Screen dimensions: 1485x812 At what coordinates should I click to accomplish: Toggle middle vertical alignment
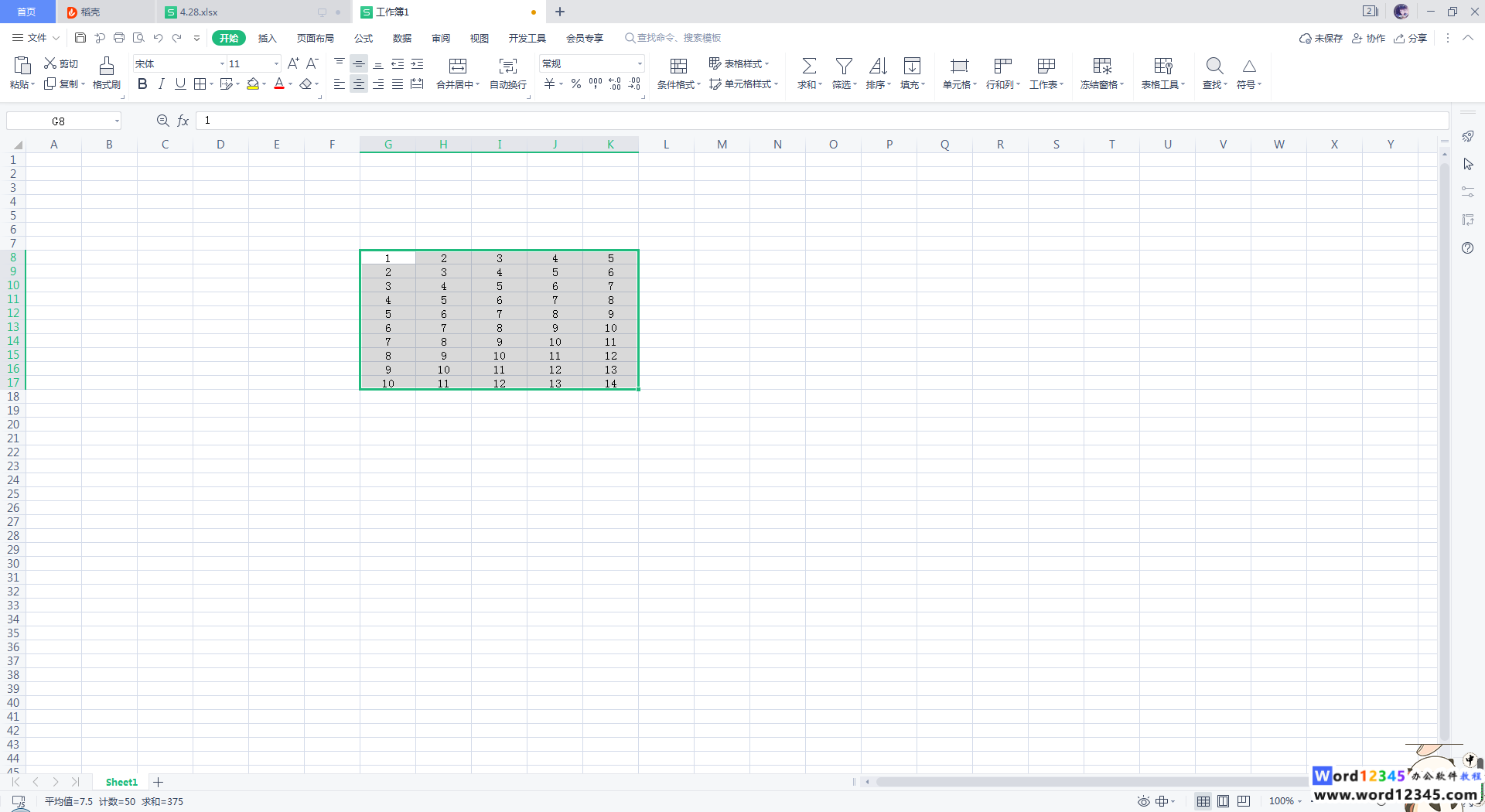click(x=359, y=63)
